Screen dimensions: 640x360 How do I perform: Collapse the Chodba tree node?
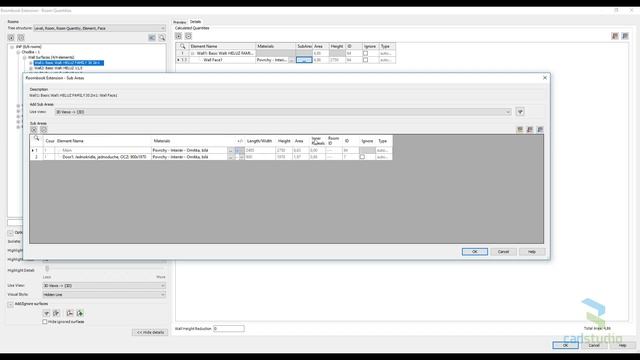pyautogui.click(x=18, y=52)
